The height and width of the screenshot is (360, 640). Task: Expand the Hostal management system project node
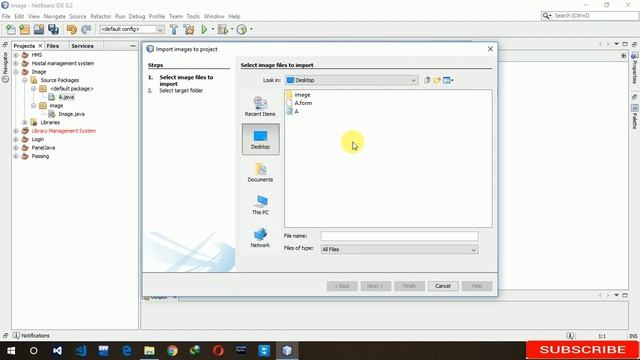click(x=16, y=64)
